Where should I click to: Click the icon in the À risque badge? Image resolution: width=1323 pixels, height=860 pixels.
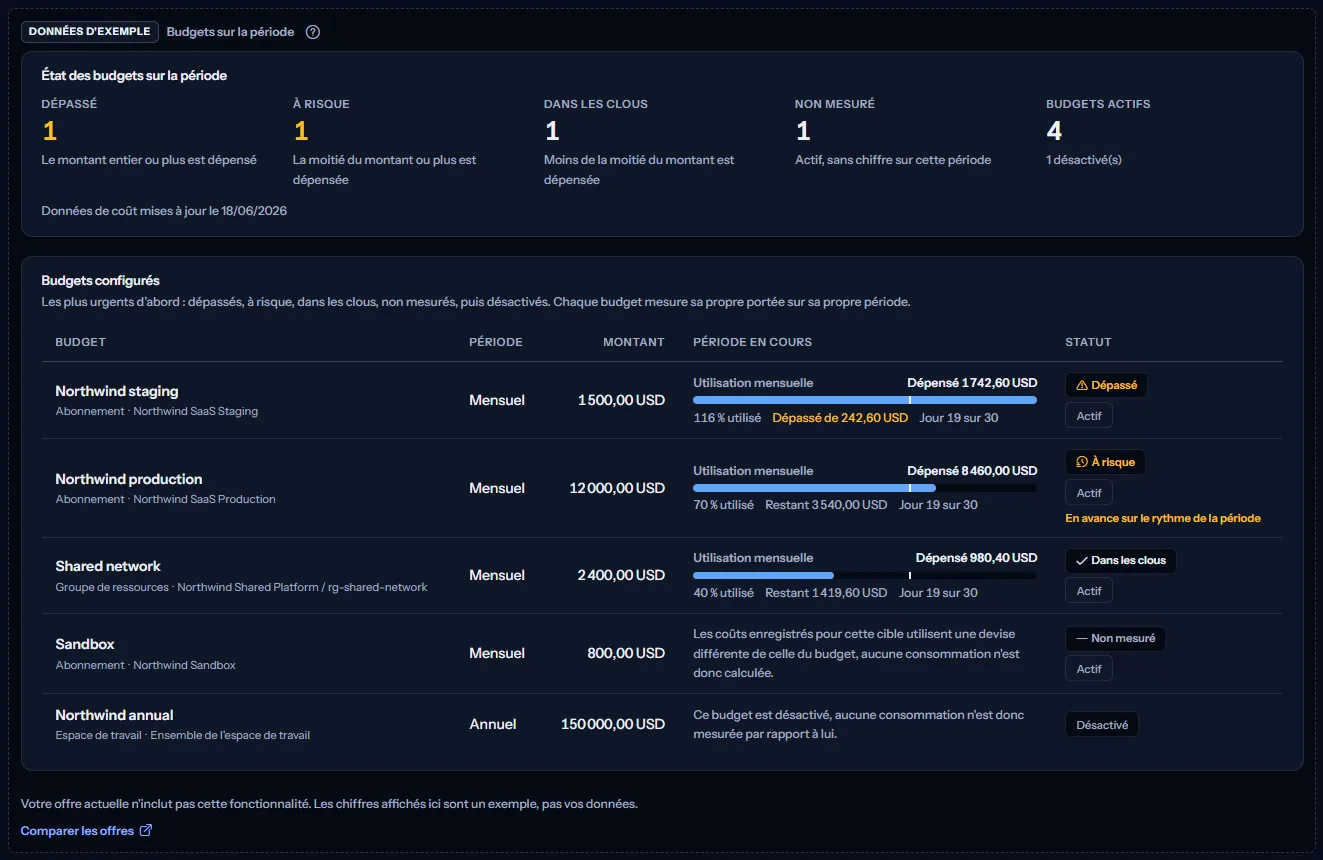point(1081,462)
